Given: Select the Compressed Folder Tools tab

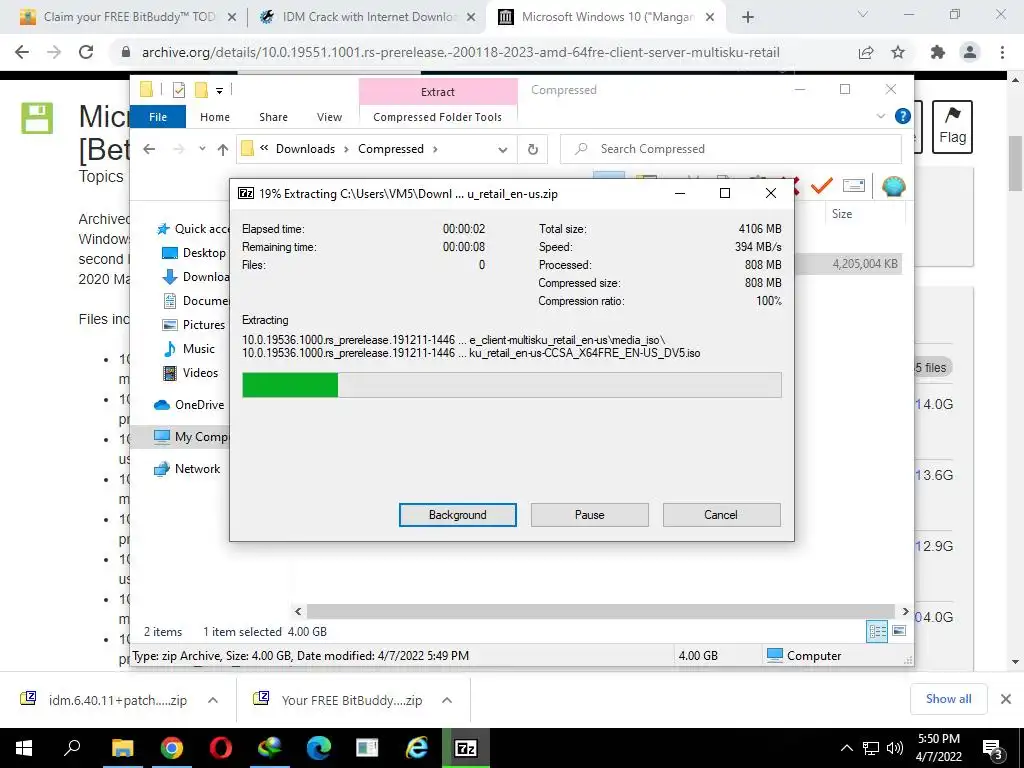Looking at the screenshot, I should (x=438, y=117).
